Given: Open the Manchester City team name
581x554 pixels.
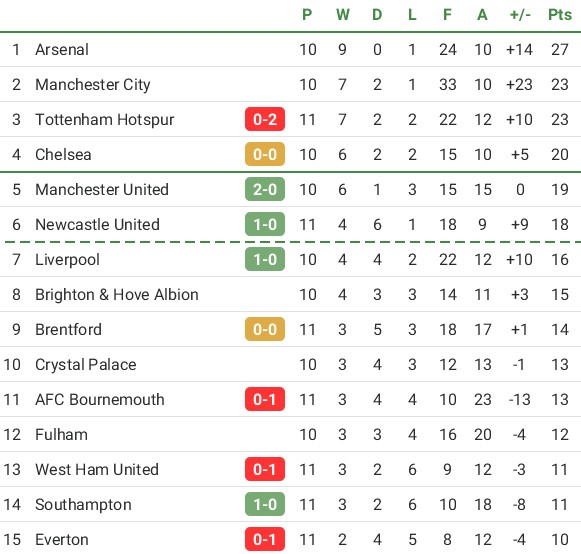Looking at the screenshot, I should click(93, 85).
